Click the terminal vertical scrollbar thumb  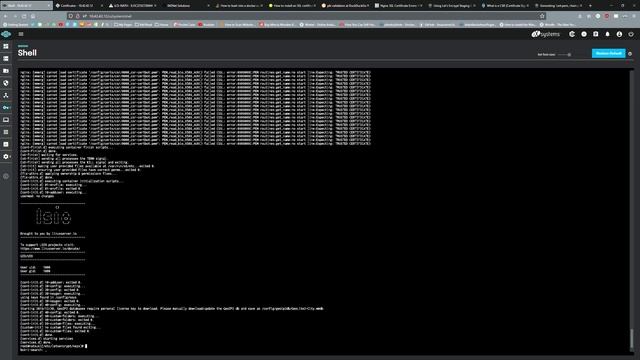[x=632, y=338]
